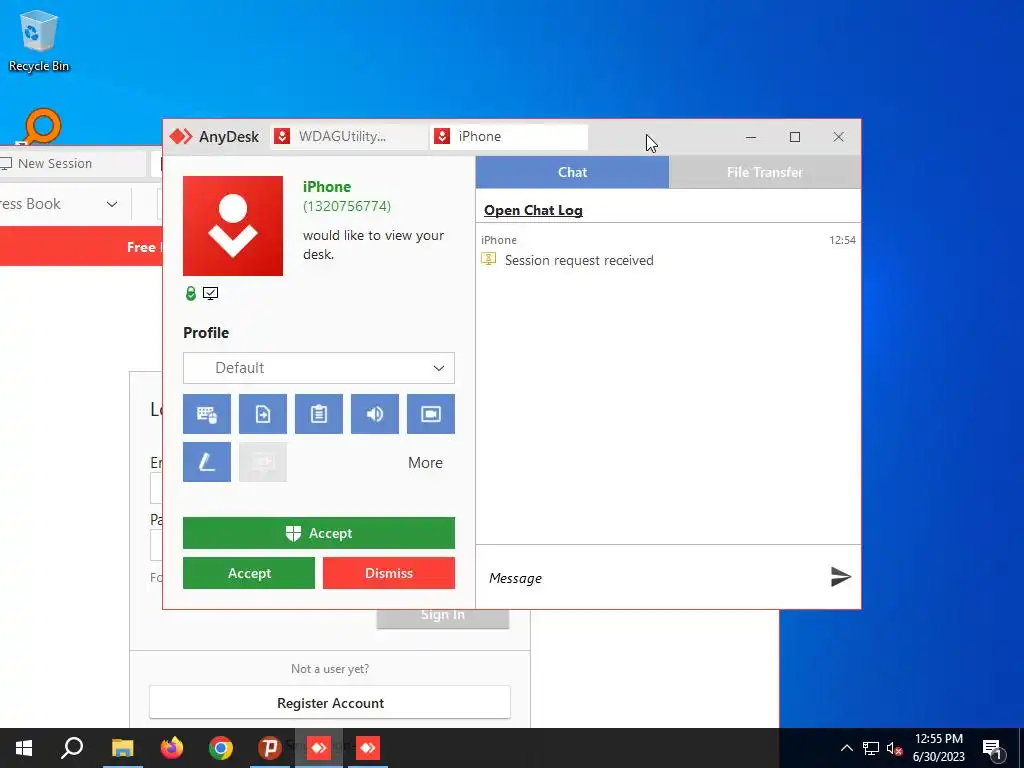This screenshot has width=1024, height=768.
Task: Click Sign in button in background window
Action: click(x=443, y=618)
